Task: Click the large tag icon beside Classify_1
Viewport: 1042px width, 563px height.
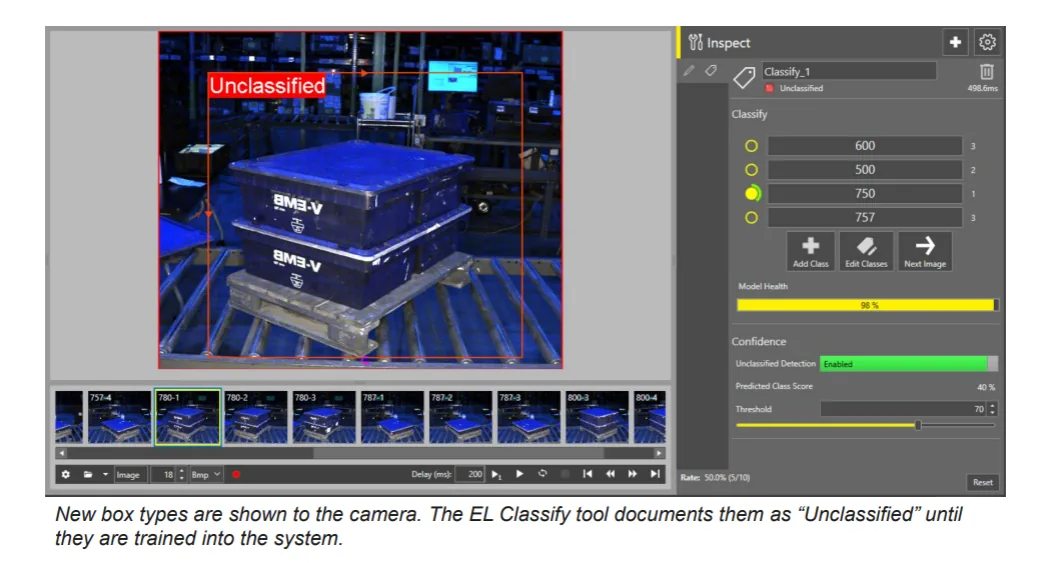Action: coord(744,78)
